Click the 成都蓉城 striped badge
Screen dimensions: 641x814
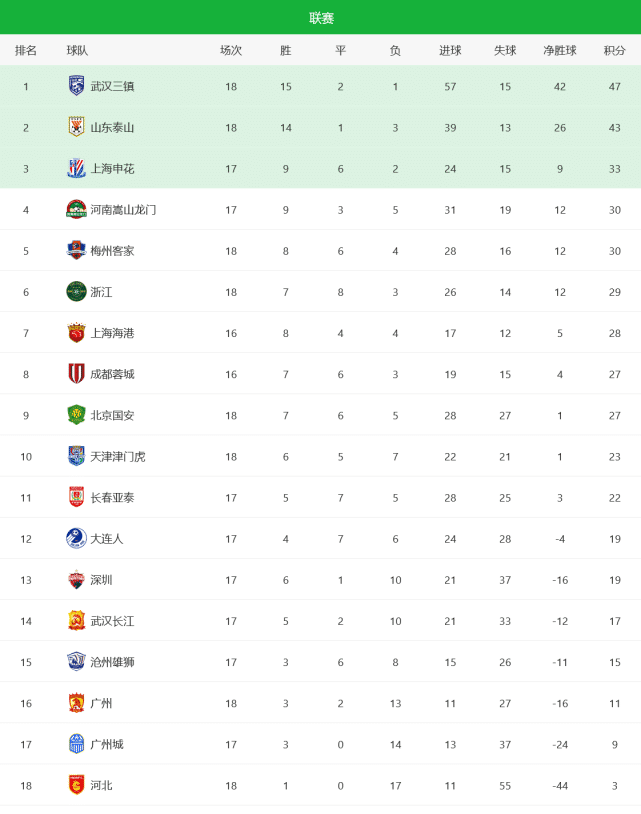[x=76, y=374]
